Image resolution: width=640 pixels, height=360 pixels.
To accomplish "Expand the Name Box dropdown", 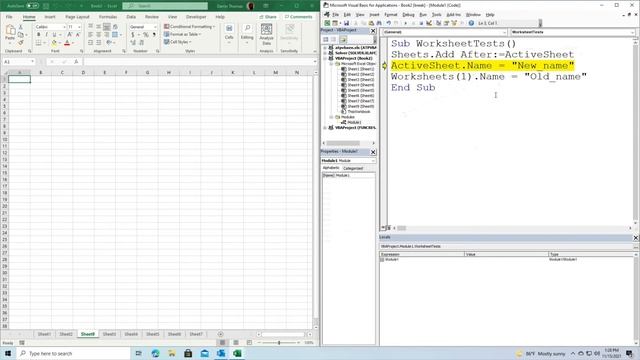I will 32,62.
